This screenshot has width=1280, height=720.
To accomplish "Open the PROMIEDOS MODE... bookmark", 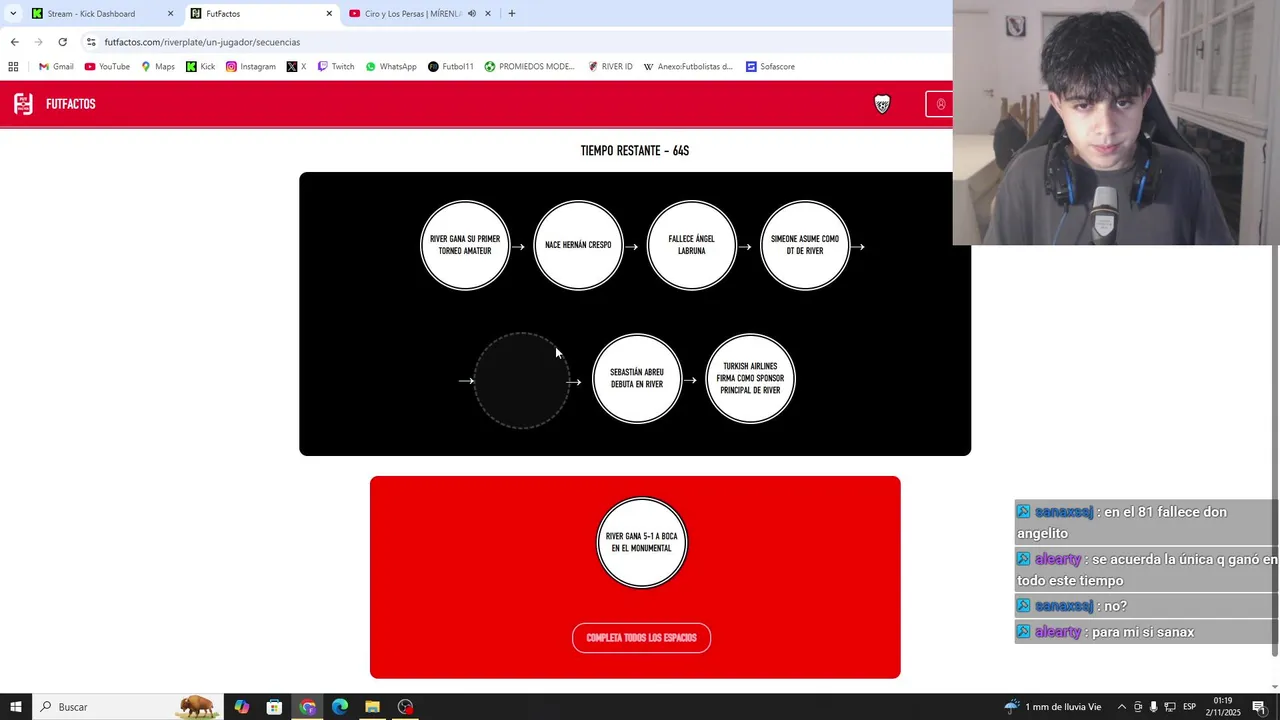I will point(529,67).
